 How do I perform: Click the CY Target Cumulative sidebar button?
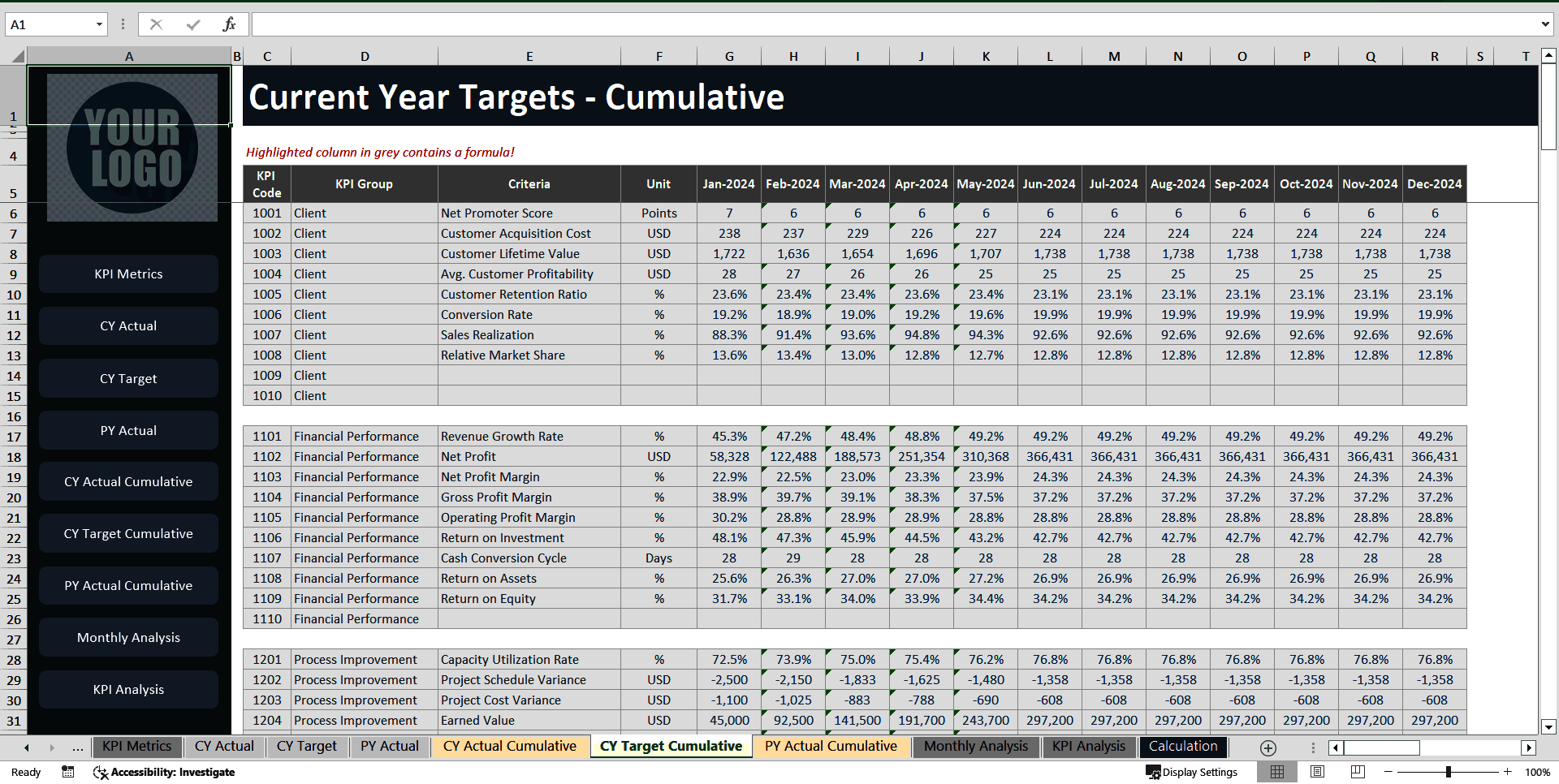point(128,534)
